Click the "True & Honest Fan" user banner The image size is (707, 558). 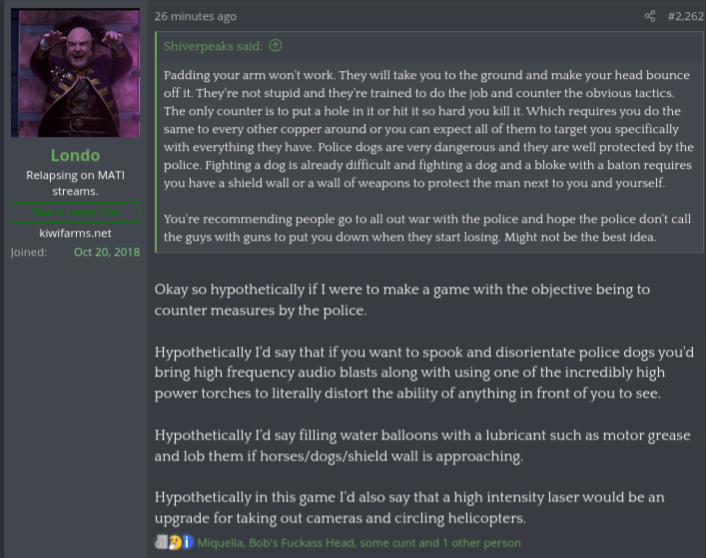75,212
